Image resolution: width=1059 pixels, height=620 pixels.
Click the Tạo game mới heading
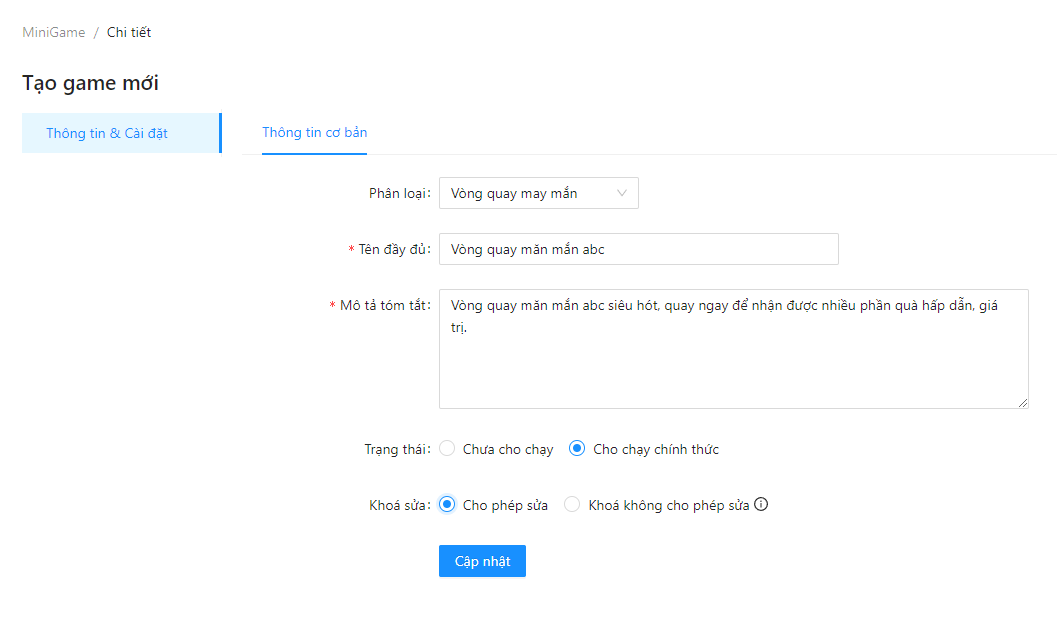(x=90, y=83)
